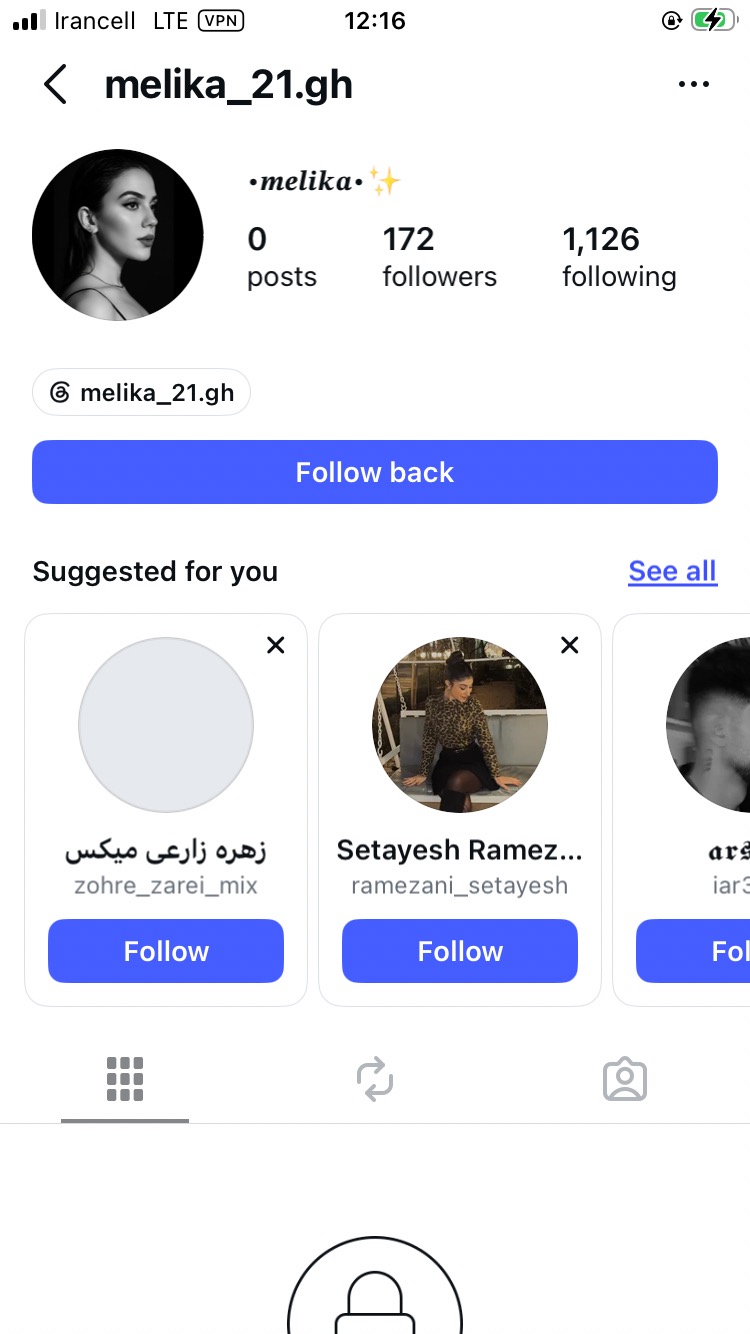The image size is (750, 1334).
Task: View melika's profile picture
Action: pos(118,235)
